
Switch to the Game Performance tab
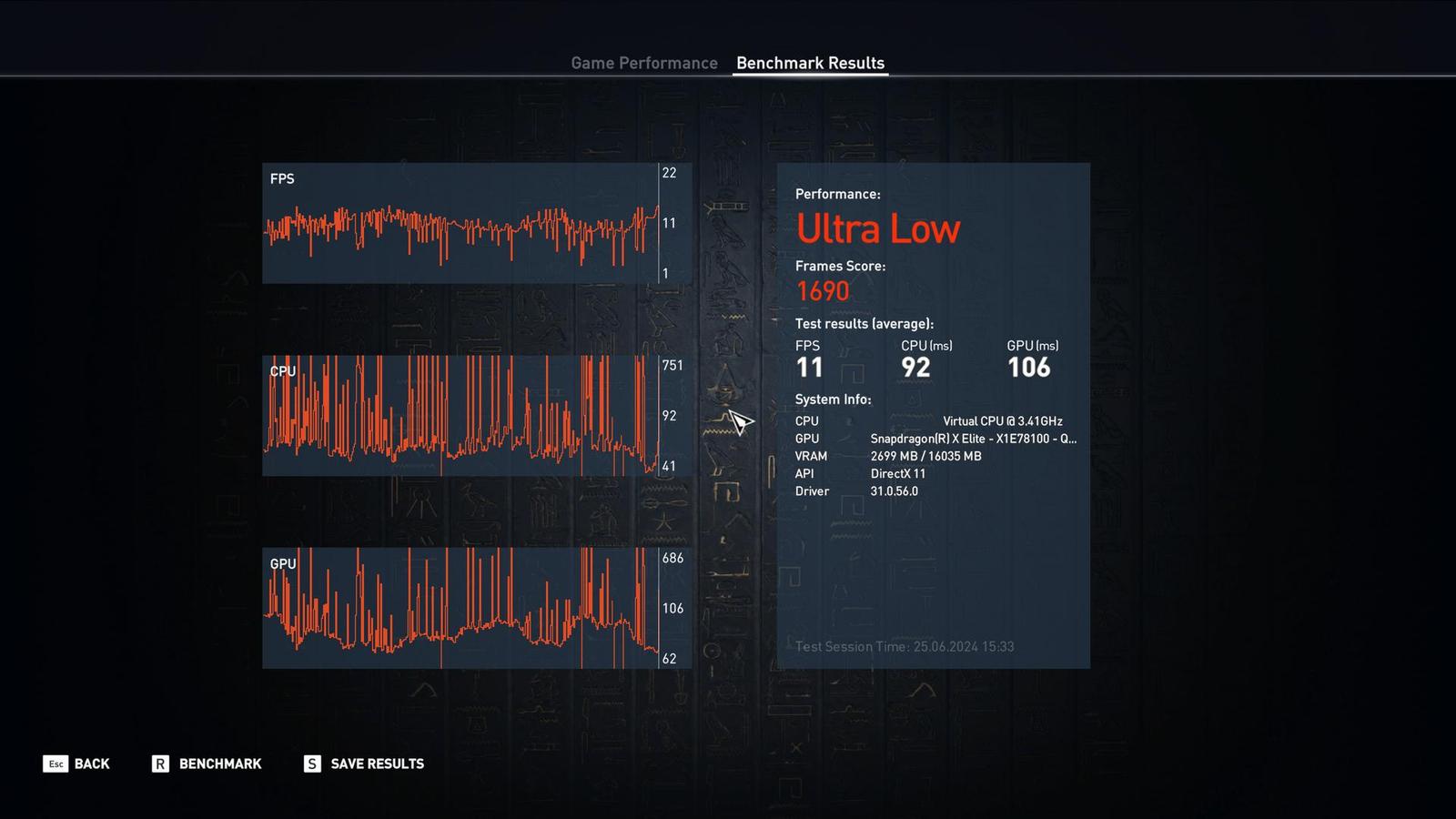coord(644,63)
